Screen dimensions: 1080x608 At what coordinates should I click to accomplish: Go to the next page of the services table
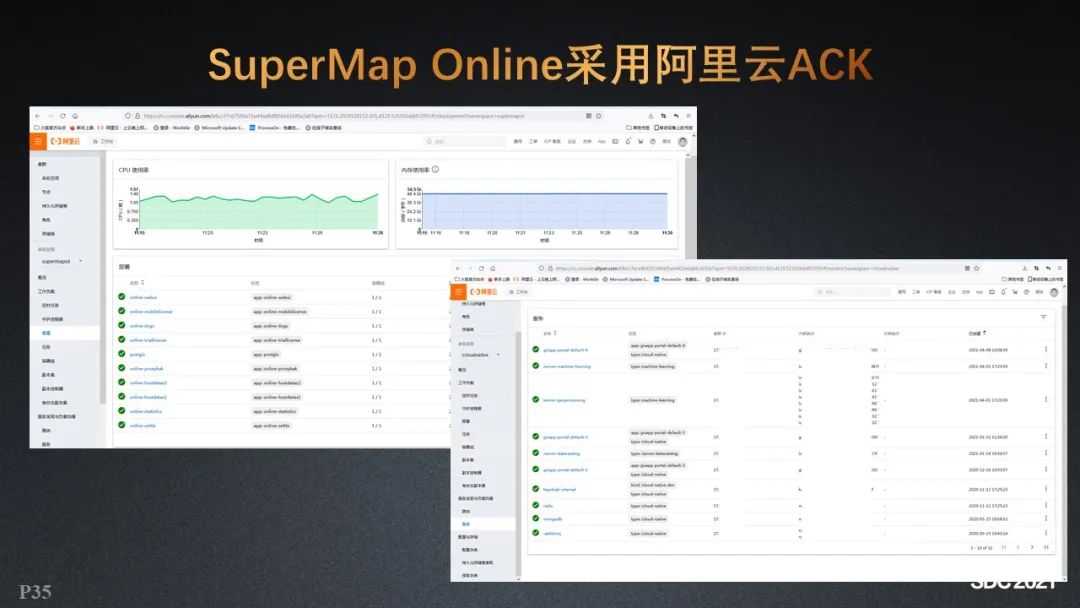[x=1032, y=547]
